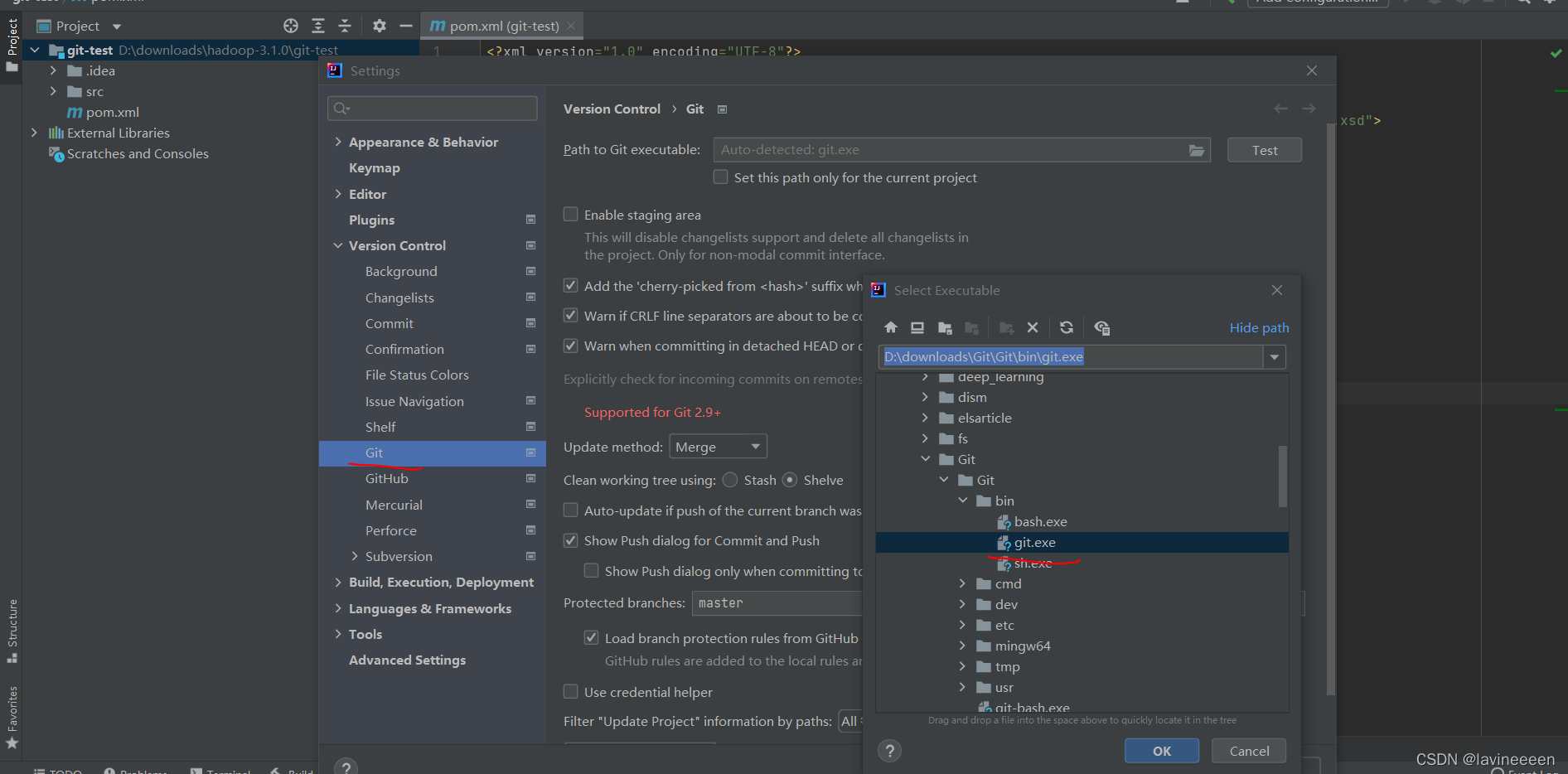
Task: Click the file tree vertical scrollbar
Action: [1283, 476]
